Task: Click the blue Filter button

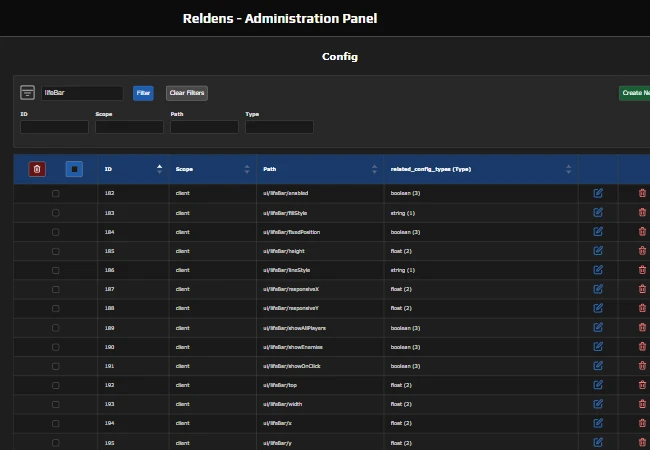Action: [x=143, y=93]
